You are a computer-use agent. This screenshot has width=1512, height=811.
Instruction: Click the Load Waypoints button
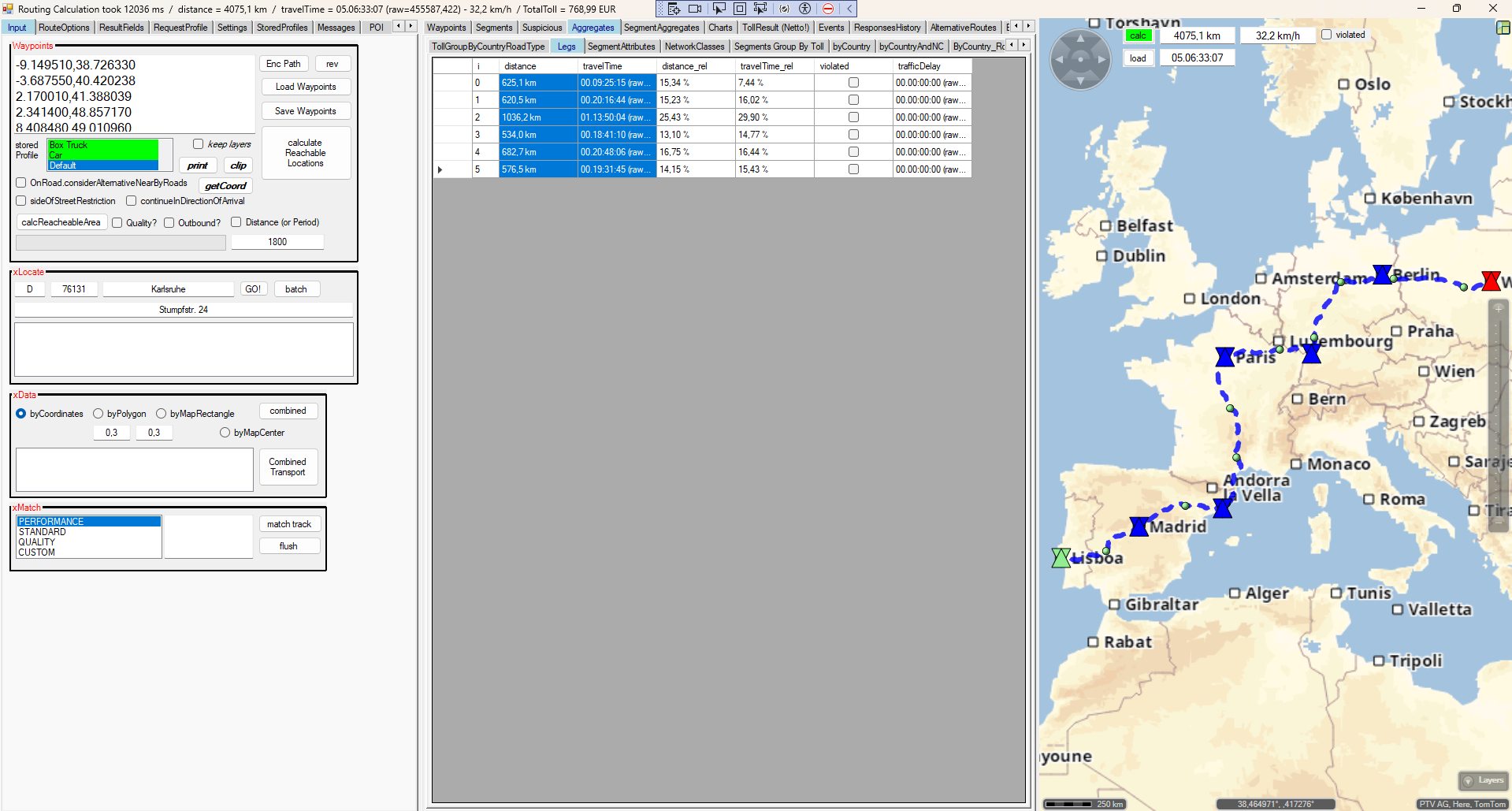pos(306,87)
